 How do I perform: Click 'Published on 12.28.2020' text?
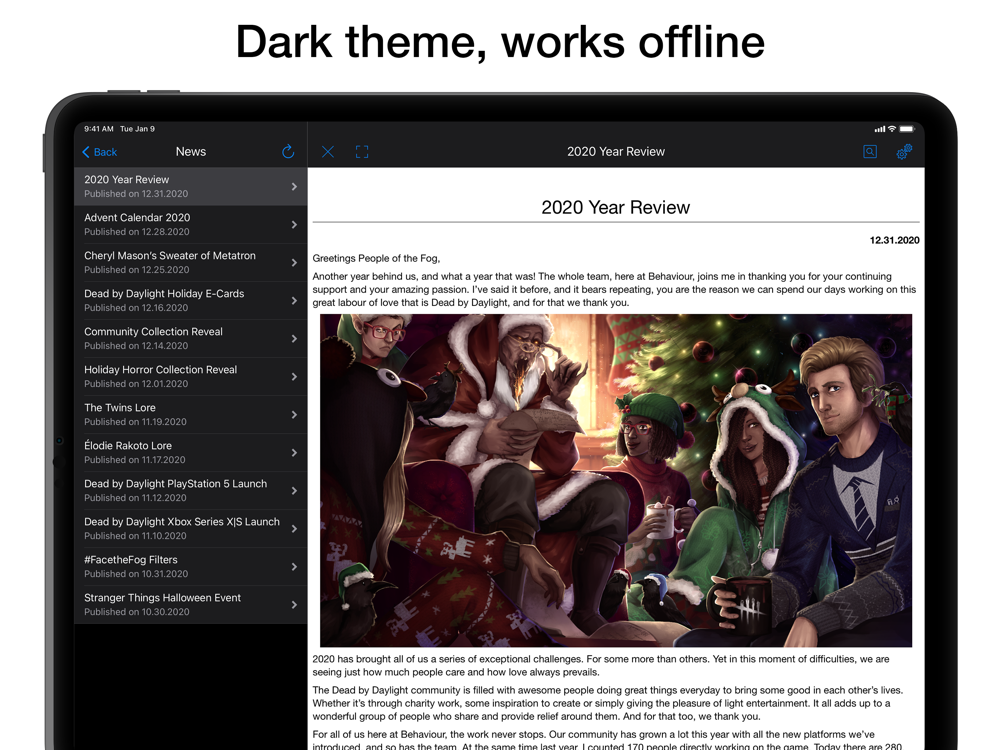click(136, 232)
